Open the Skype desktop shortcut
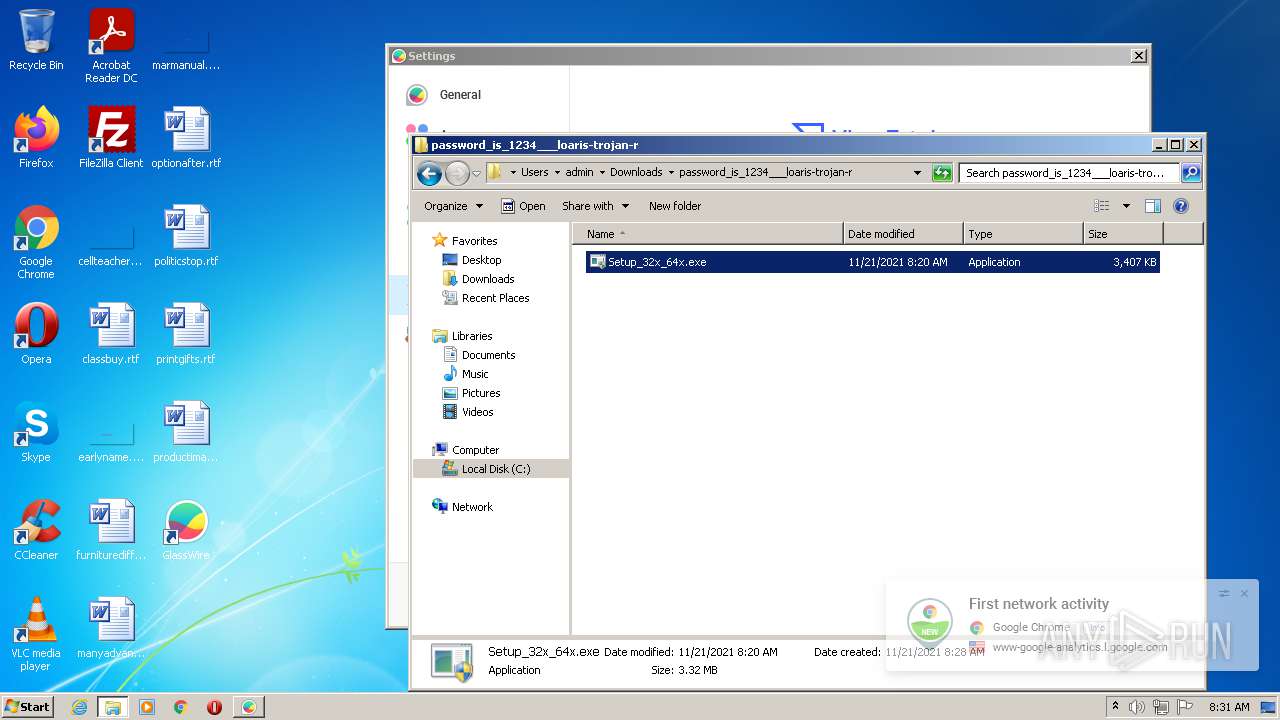Image resolution: width=1280 pixels, height=720 pixels. pyautogui.click(x=36, y=432)
